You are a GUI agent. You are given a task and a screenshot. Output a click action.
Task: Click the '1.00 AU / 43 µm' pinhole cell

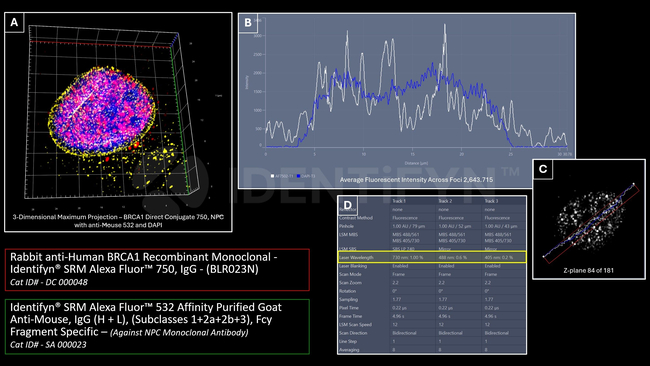(501, 226)
